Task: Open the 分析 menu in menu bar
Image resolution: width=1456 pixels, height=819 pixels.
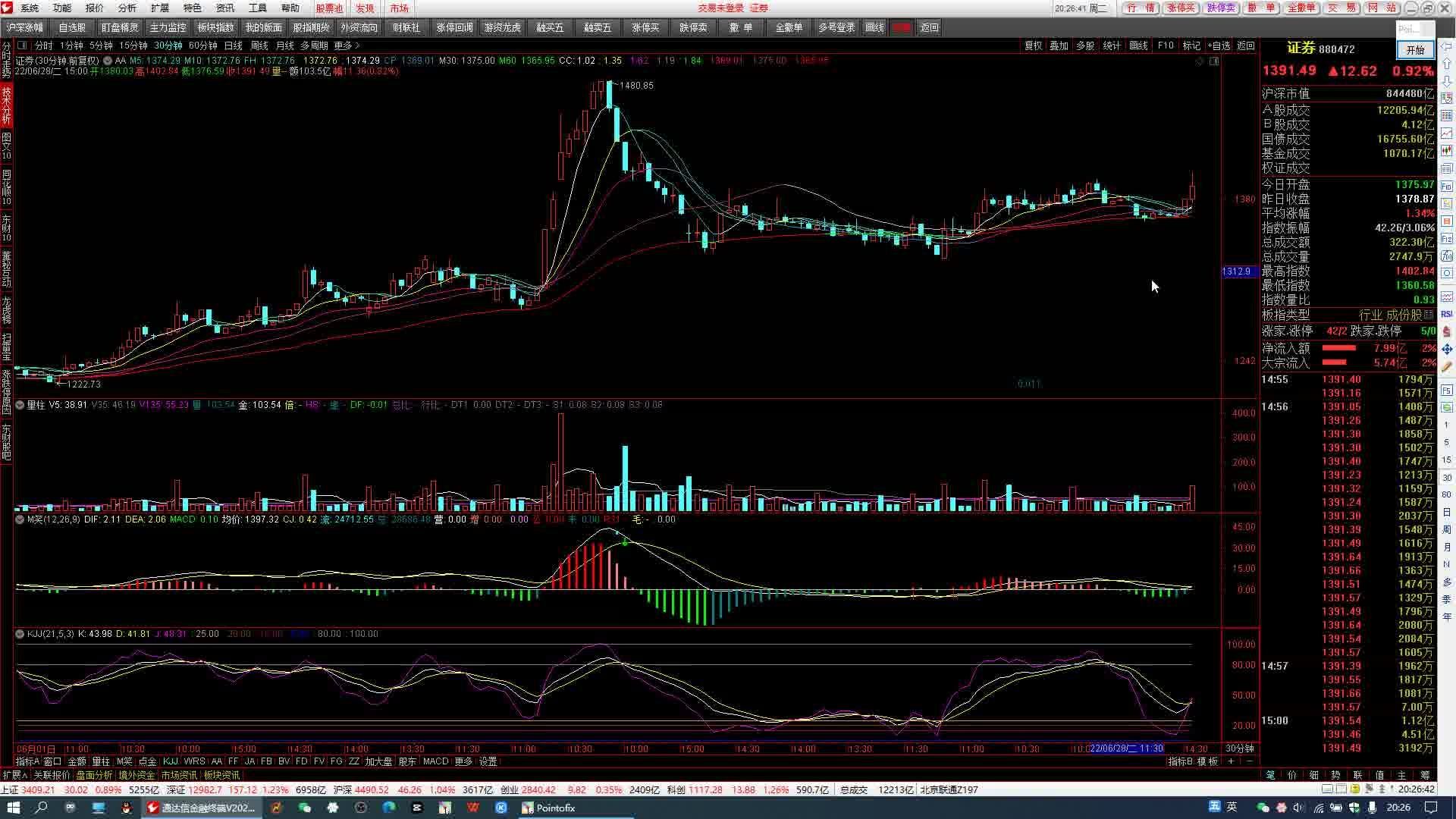Action: point(127,8)
